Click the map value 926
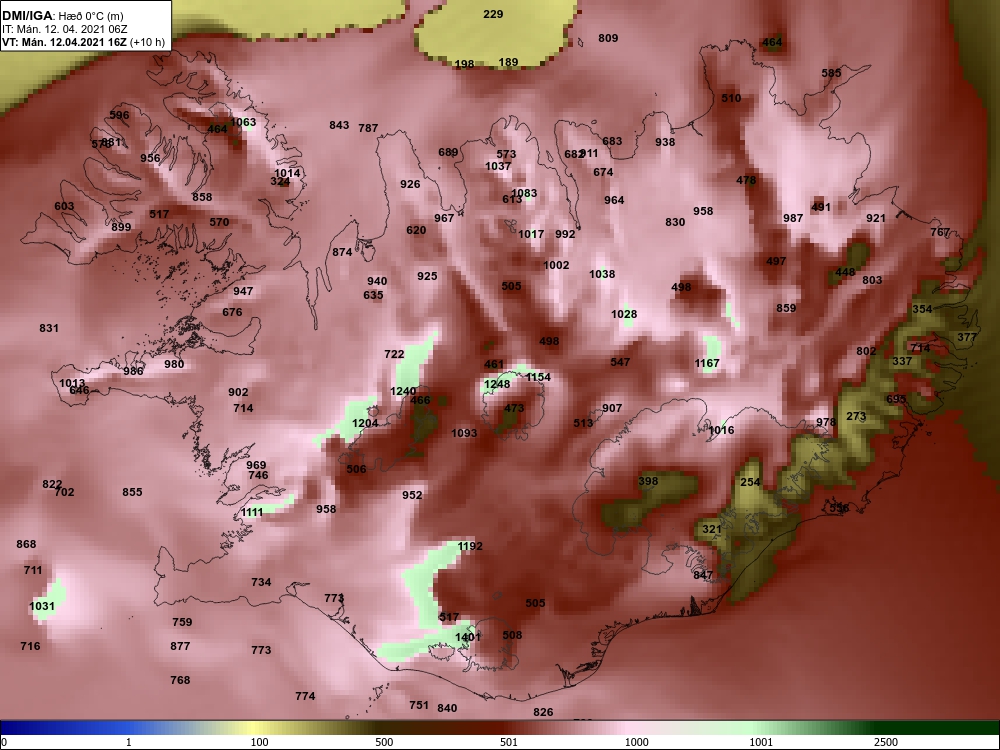Image resolution: width=1000 pixels, height=750 pixels. pos(409,184)
